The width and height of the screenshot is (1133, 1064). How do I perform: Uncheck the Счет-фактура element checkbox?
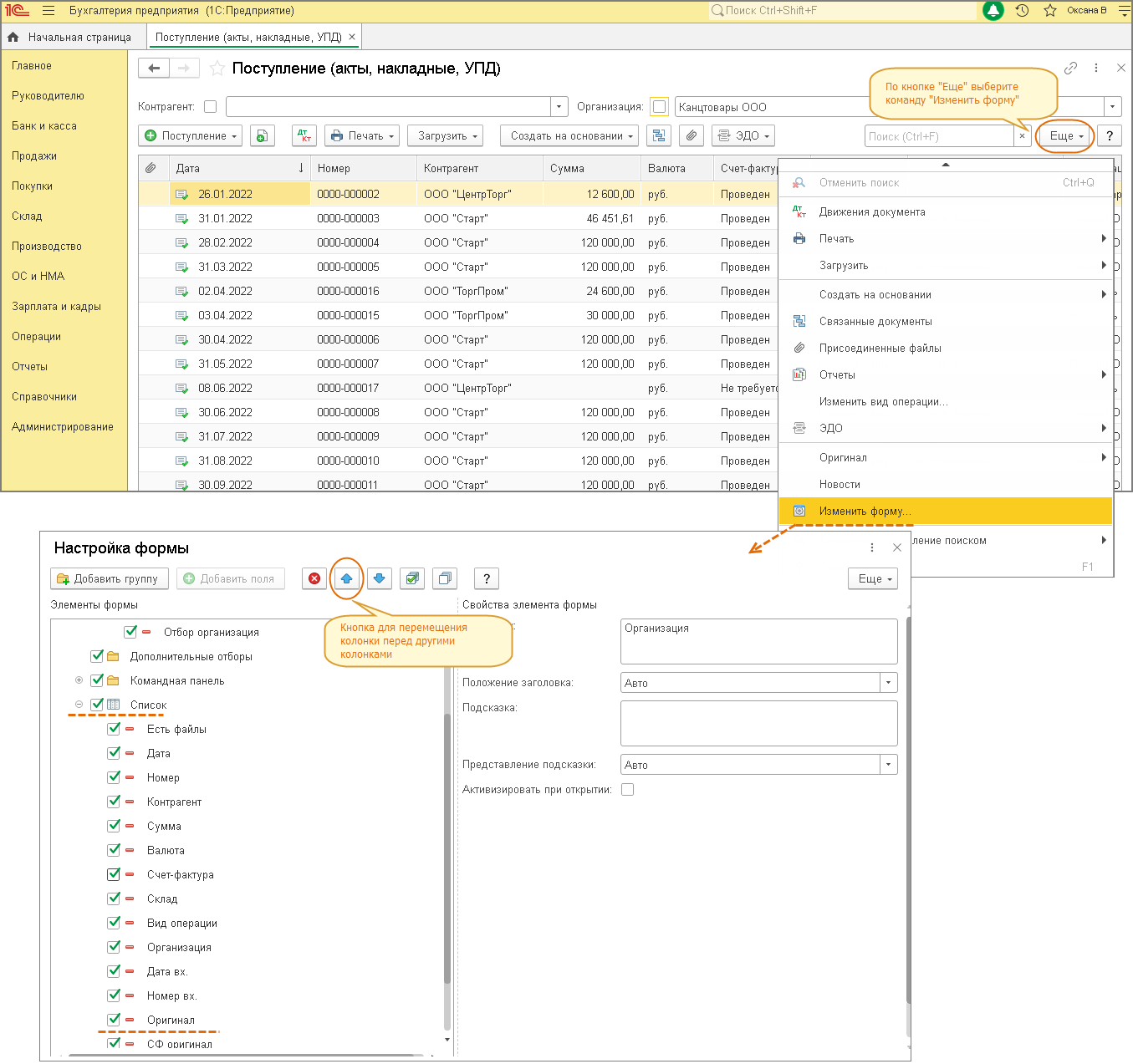click(114, 873)
